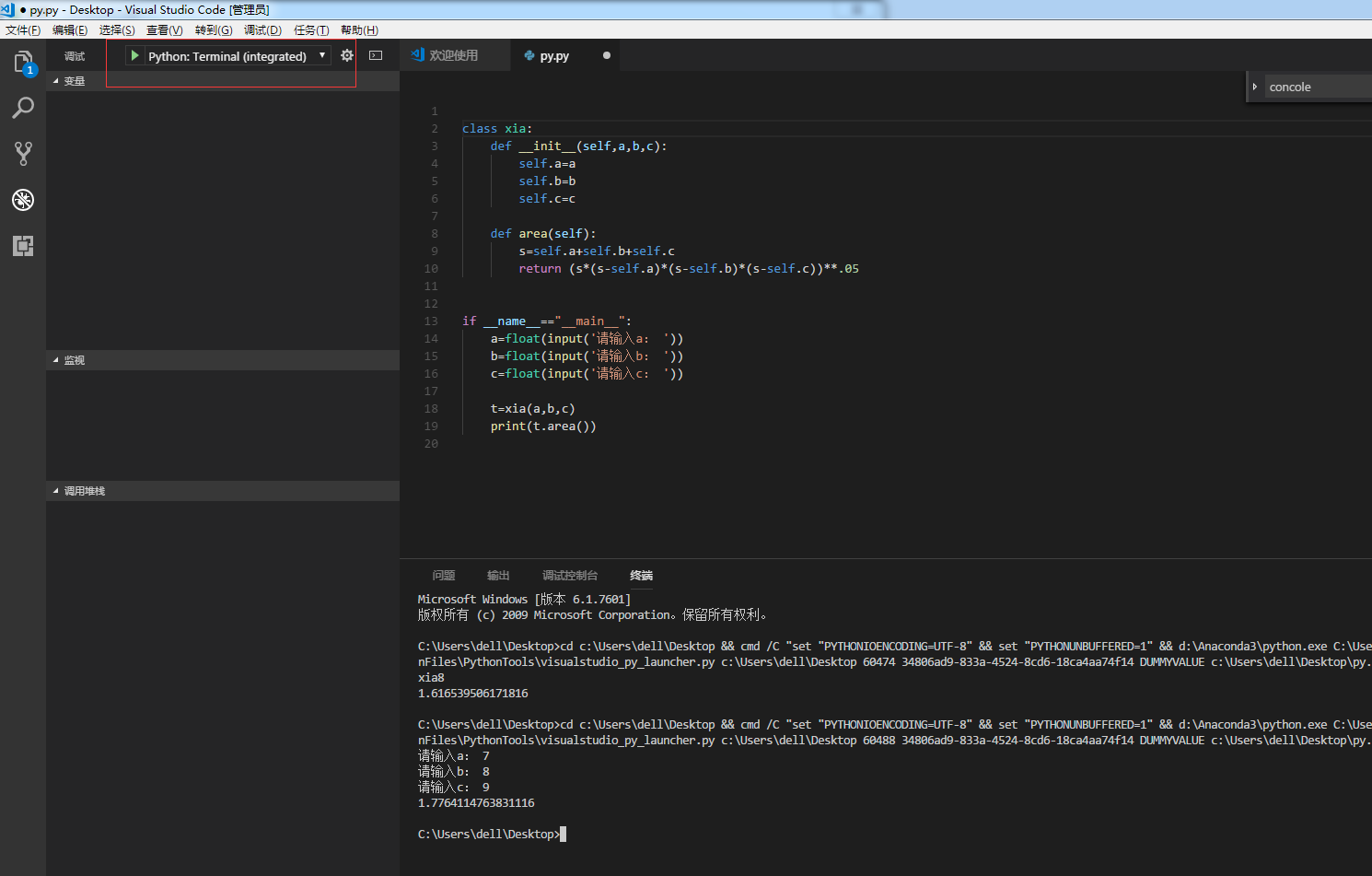Switch to the 调试控制台 panel tab

[x=570, y=576]
